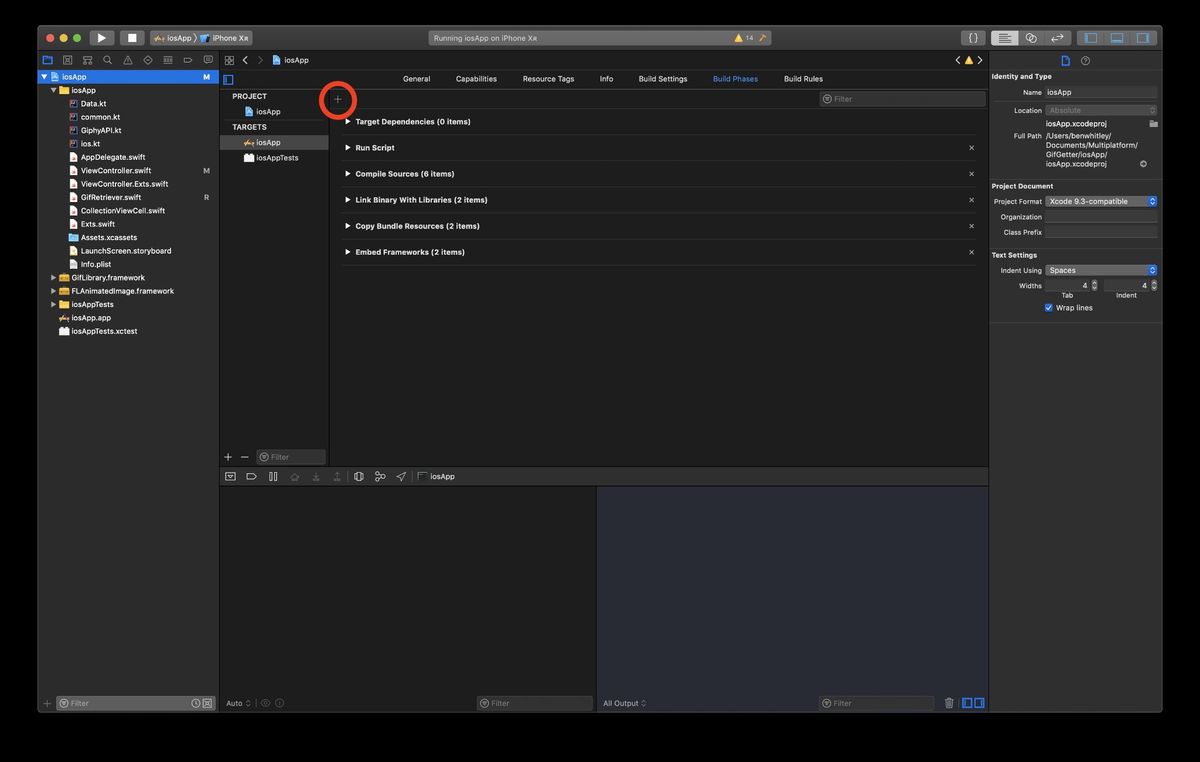Open the Auto variables scope dropdown
The height and width of the screenshot is (762, 1200).
coord(238,703)
